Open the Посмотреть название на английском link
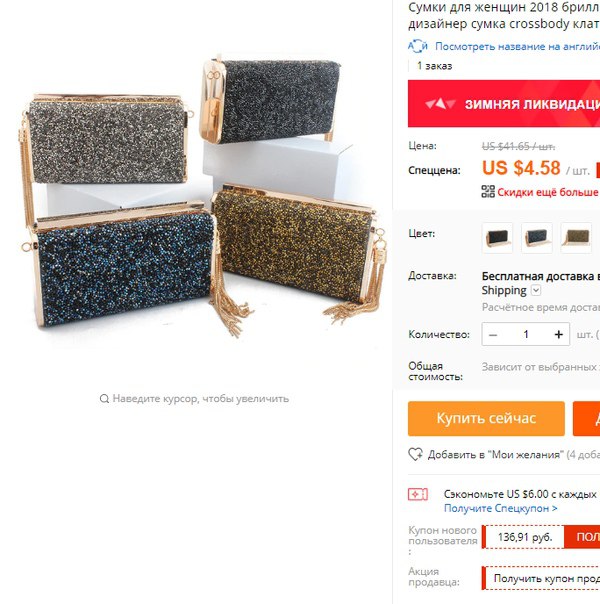 [x=518, y=46]
